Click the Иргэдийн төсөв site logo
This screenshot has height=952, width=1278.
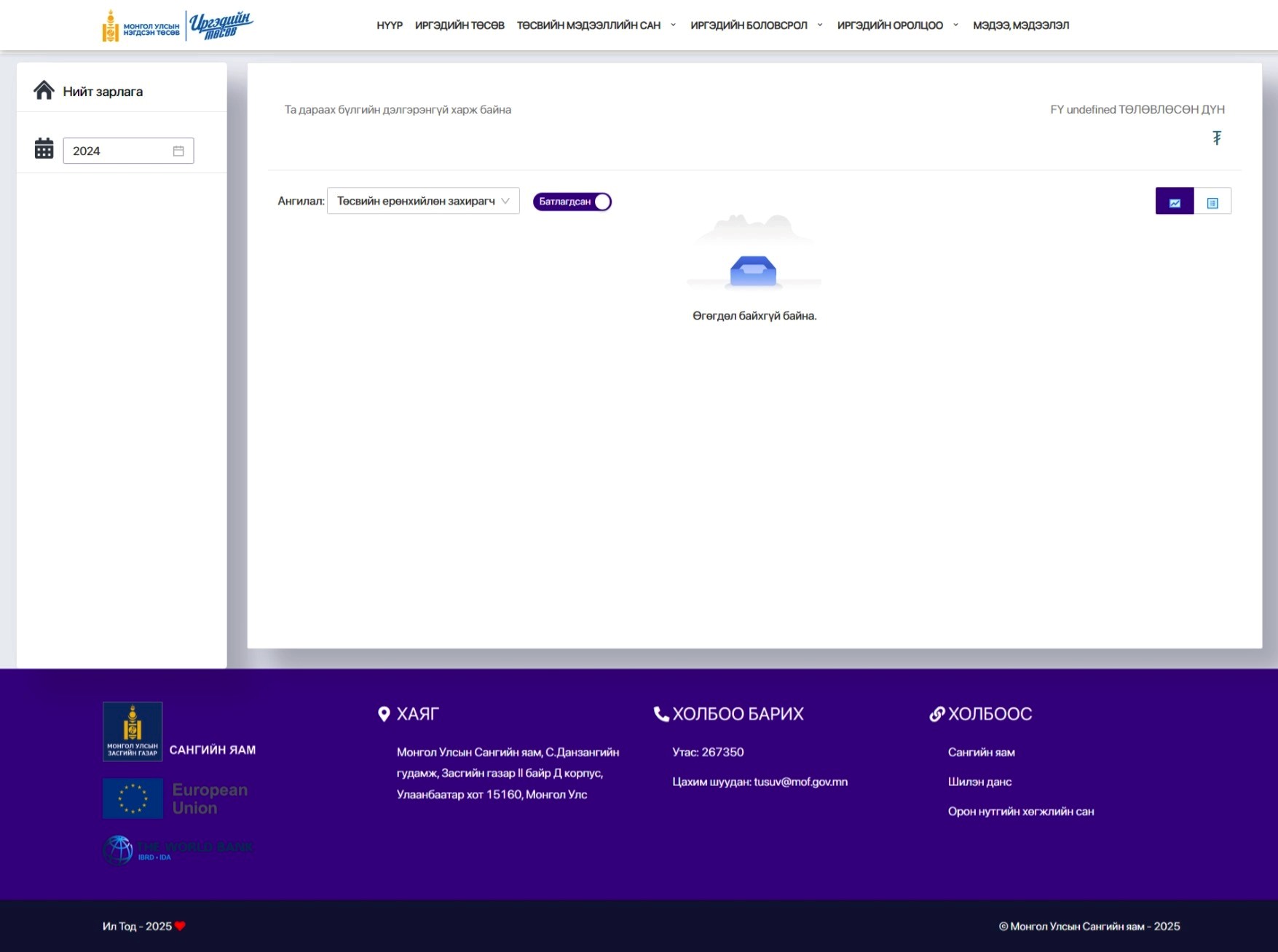[x=178, y=25]
